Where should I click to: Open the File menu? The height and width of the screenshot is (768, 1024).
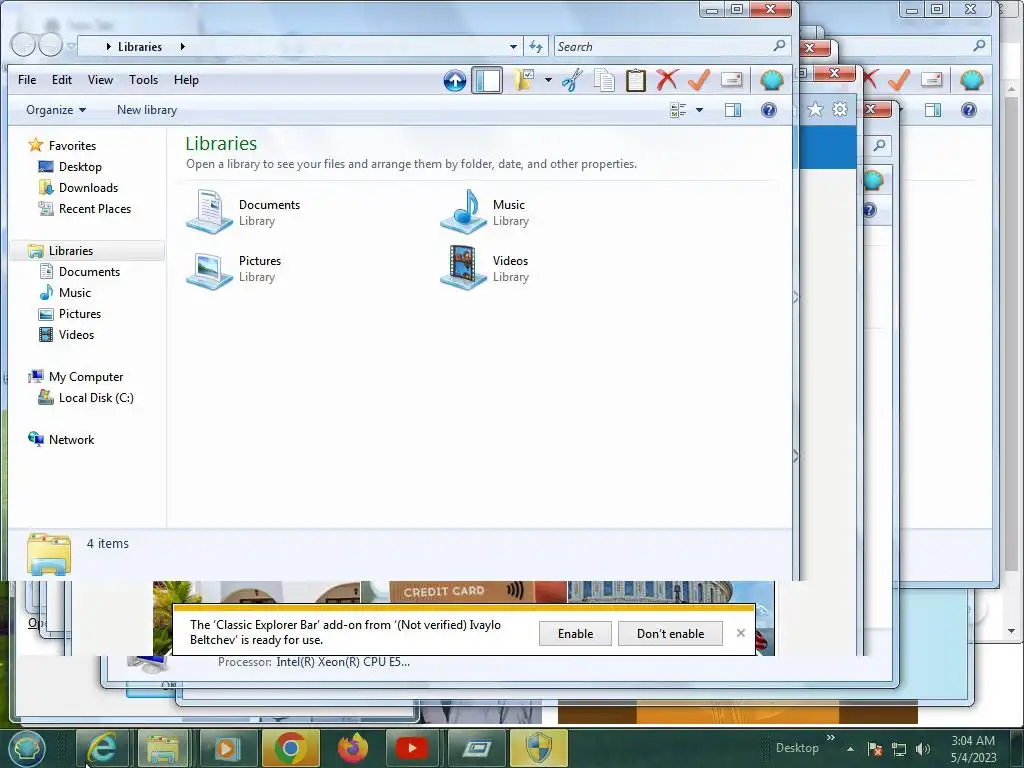click(27, 80)
